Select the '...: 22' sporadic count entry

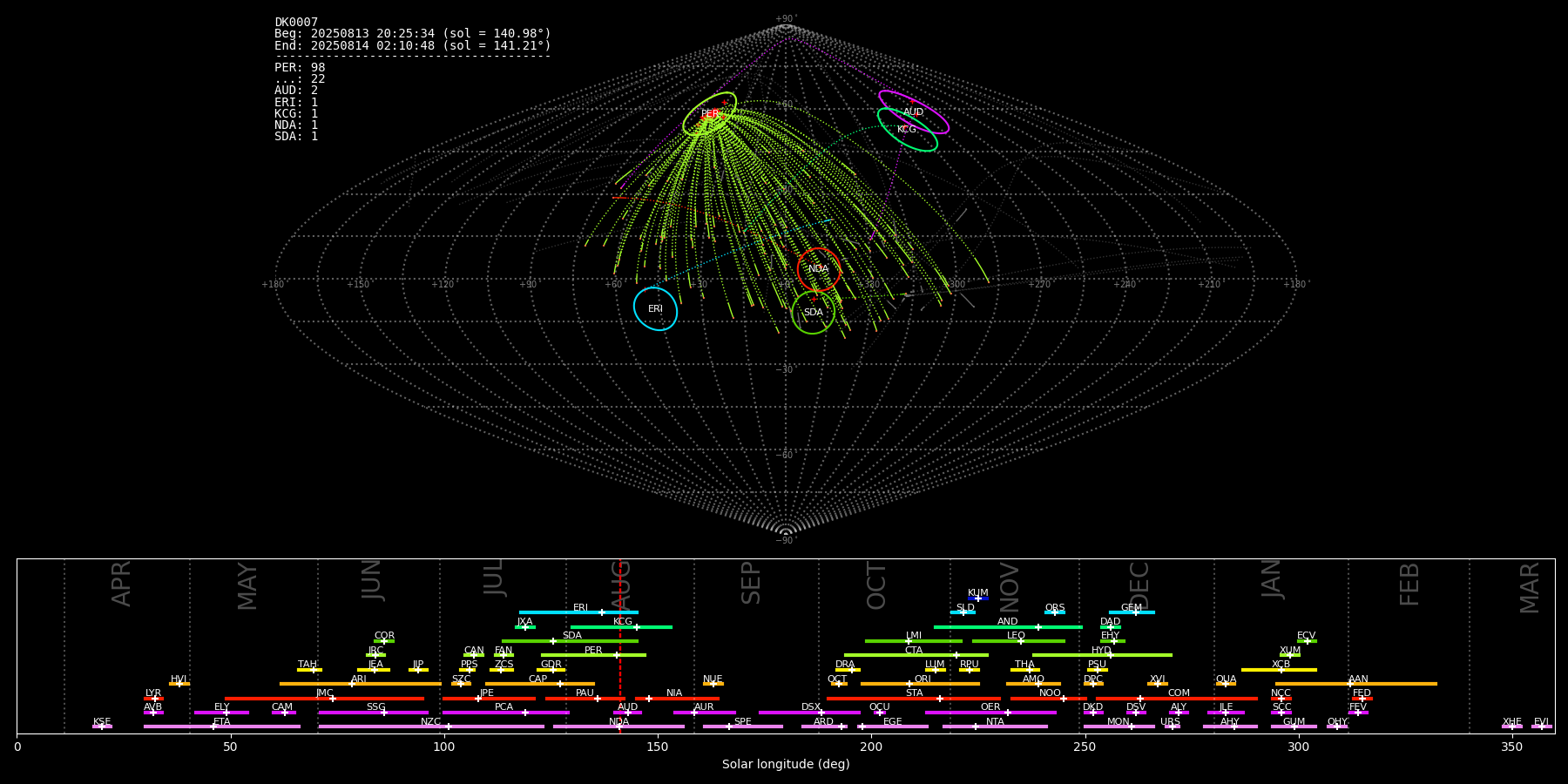(300, 79)
